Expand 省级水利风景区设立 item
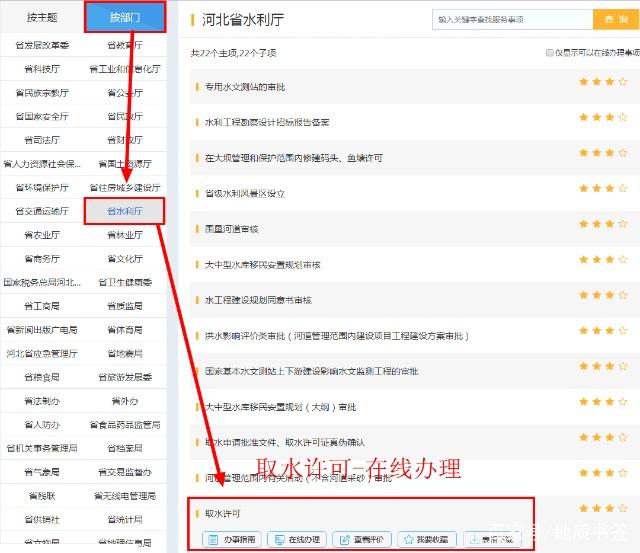 [244, 193]
